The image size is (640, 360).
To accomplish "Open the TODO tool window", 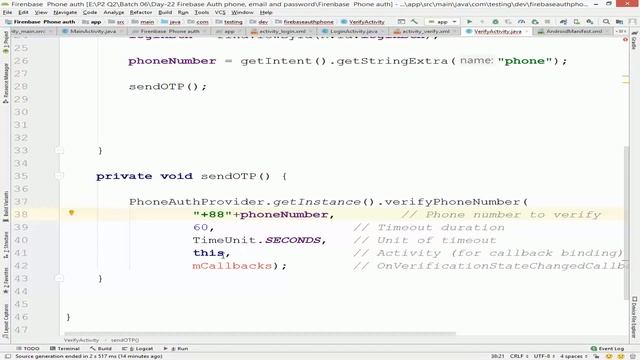I will point(27,349).
